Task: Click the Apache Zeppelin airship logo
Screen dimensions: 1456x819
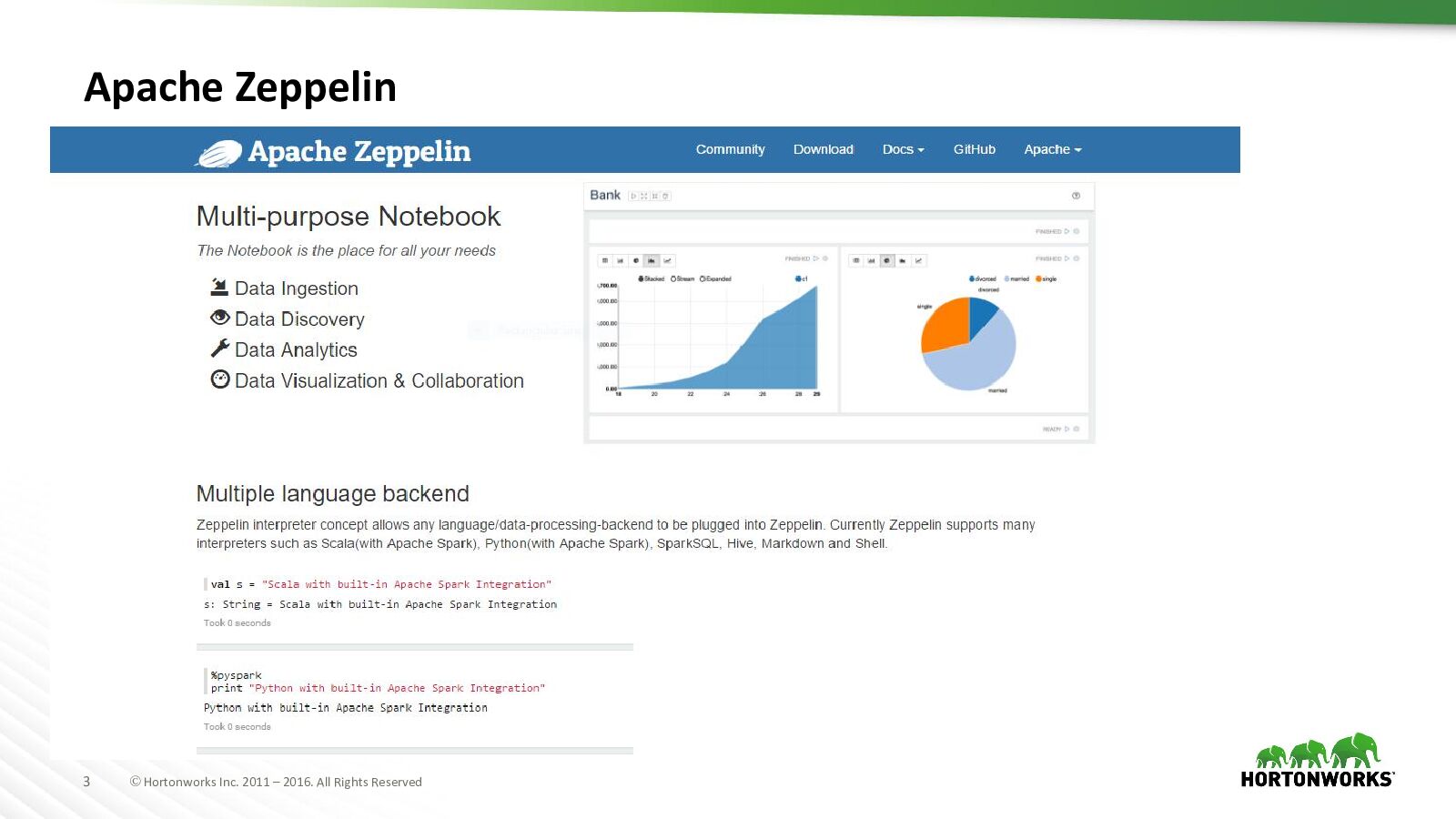Action: coord(218,154)
